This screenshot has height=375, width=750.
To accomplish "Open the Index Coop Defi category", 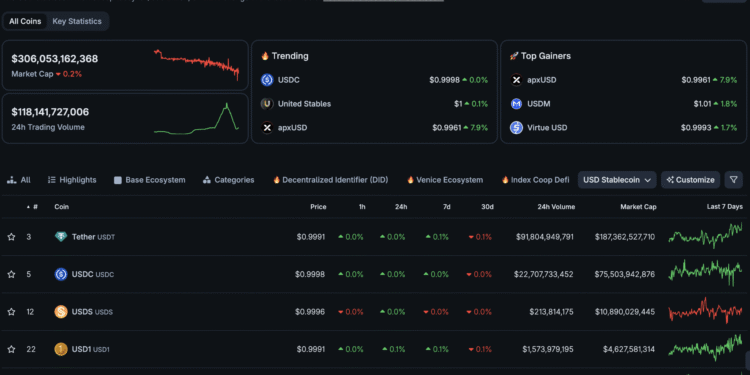I will (536, 180).
